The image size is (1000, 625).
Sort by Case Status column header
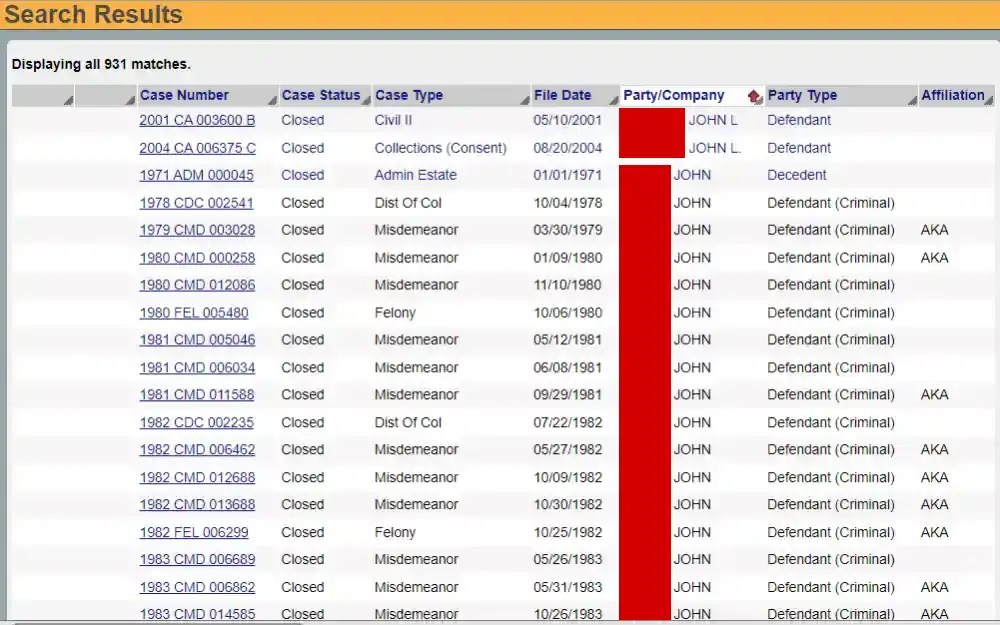click(321, 95)
